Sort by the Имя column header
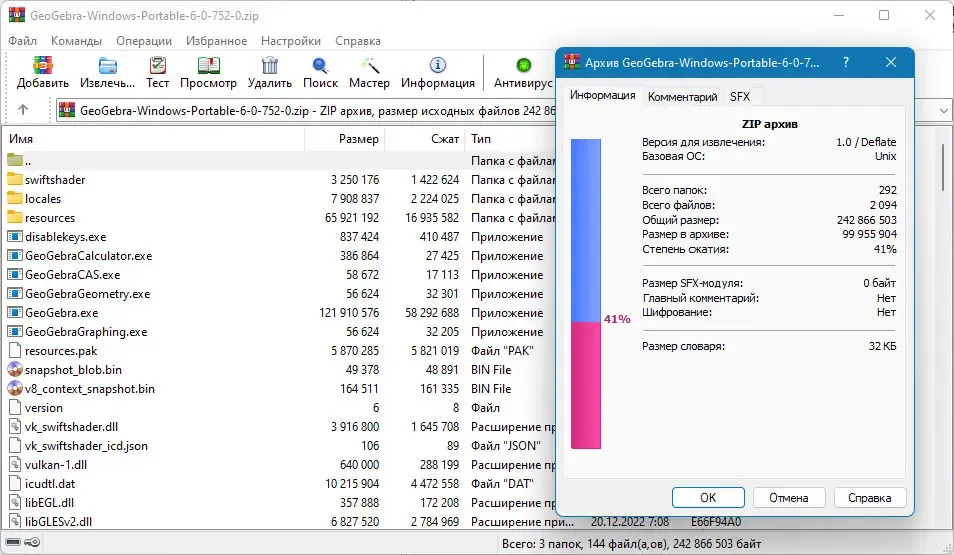This screenshot has width=954, height=555. (154, 139)
